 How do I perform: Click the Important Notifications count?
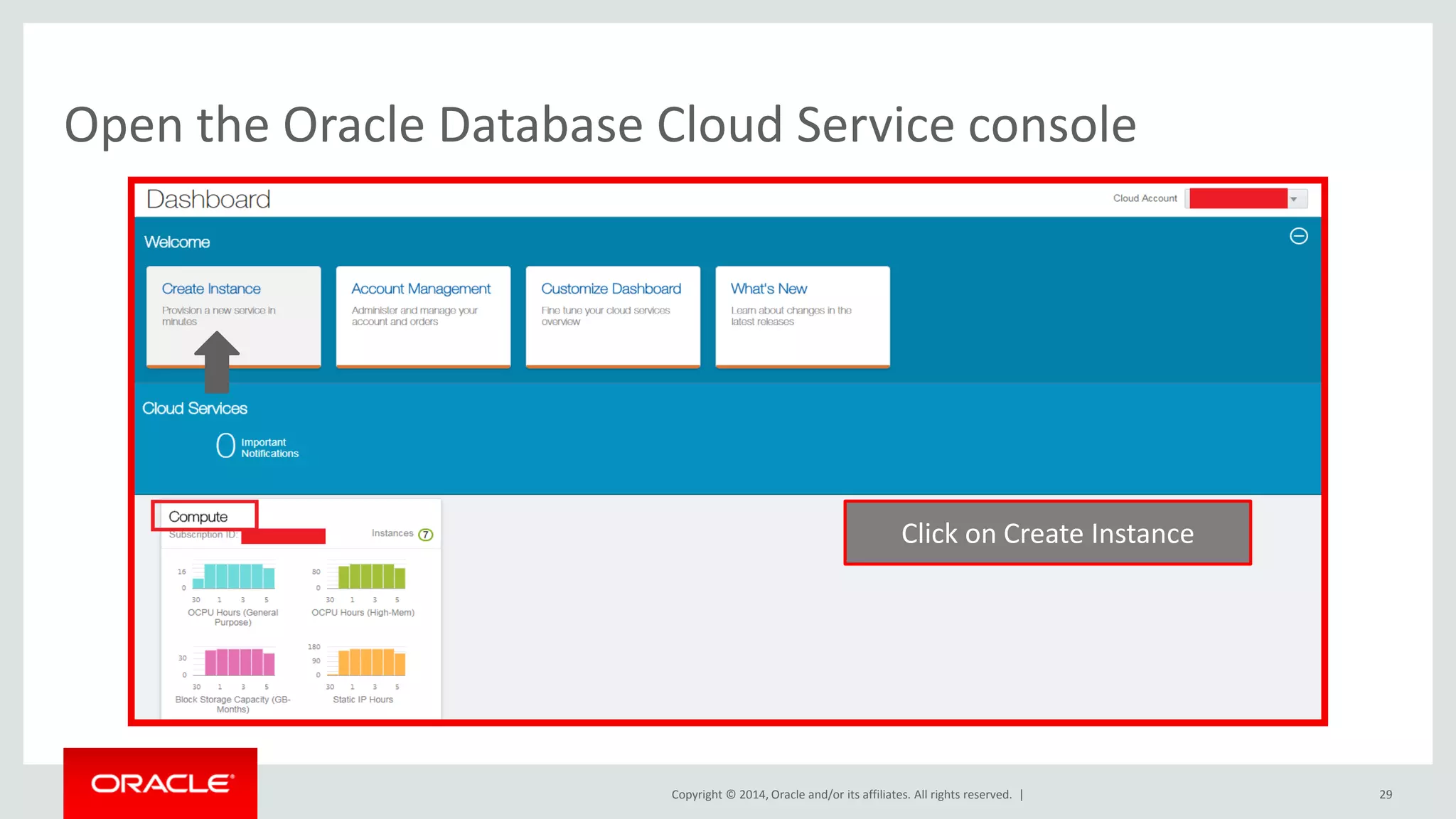pyautogui.click(x=225, y=446)
